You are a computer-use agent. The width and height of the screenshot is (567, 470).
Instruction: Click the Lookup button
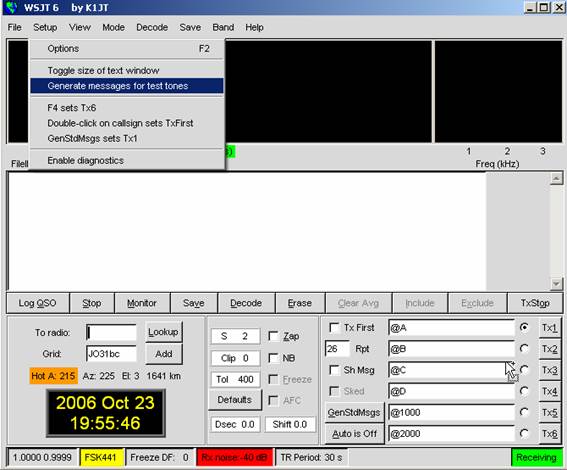pos(163,332)
